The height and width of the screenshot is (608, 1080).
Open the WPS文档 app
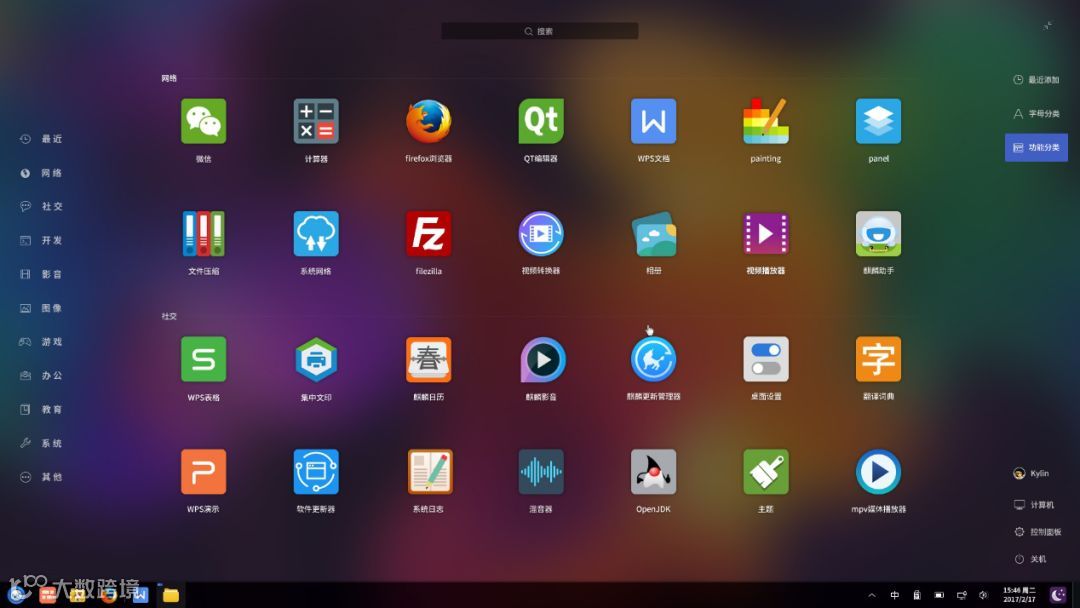[653, 121]
